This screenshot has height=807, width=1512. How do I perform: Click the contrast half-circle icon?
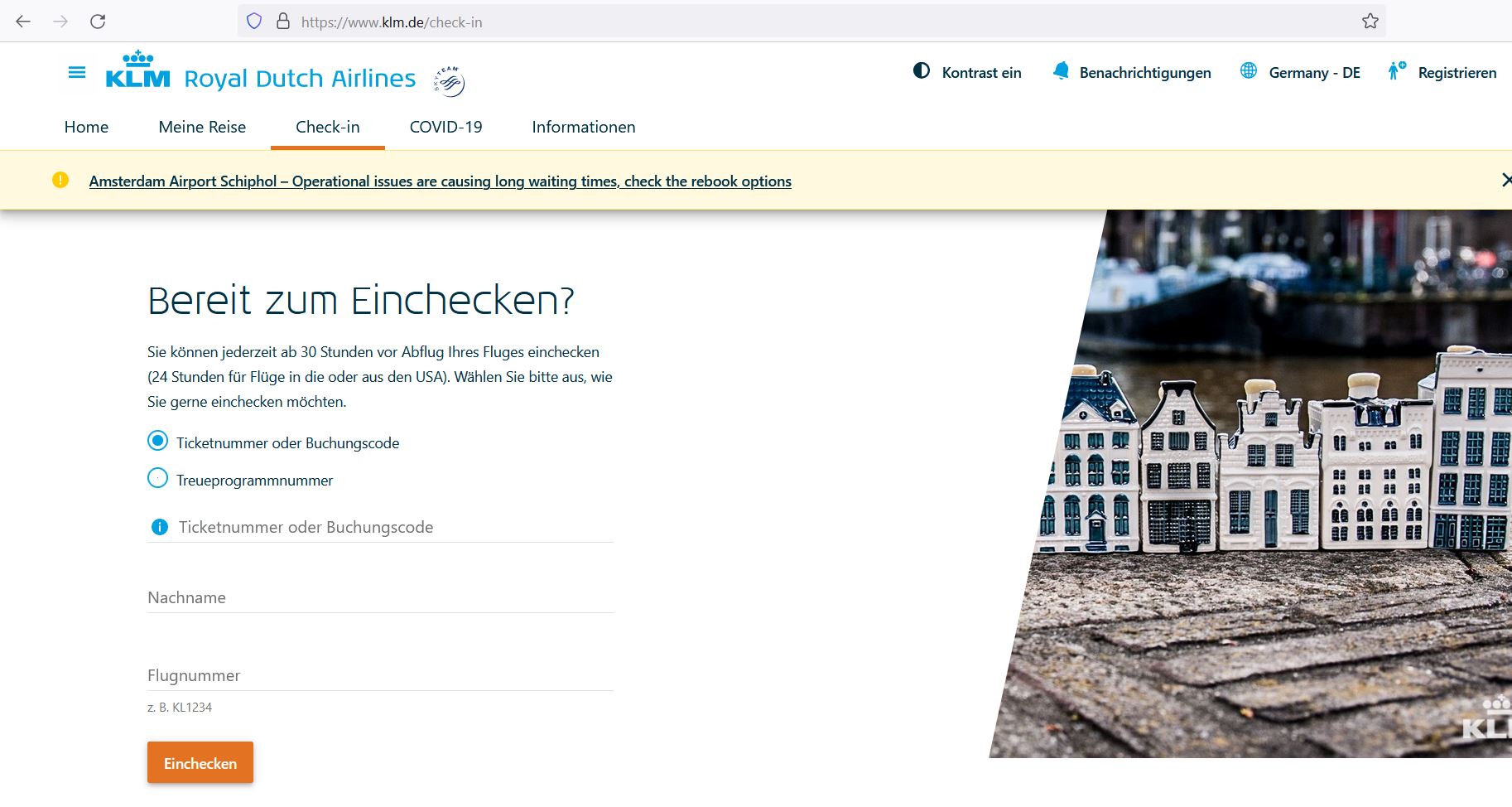pos(921,70)
